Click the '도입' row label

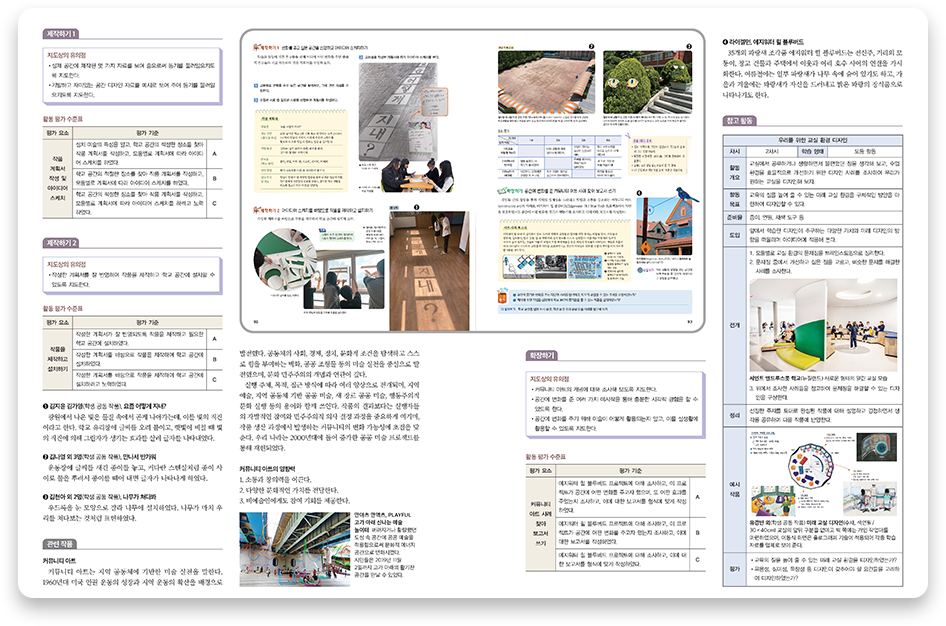[x=734, y=235]
